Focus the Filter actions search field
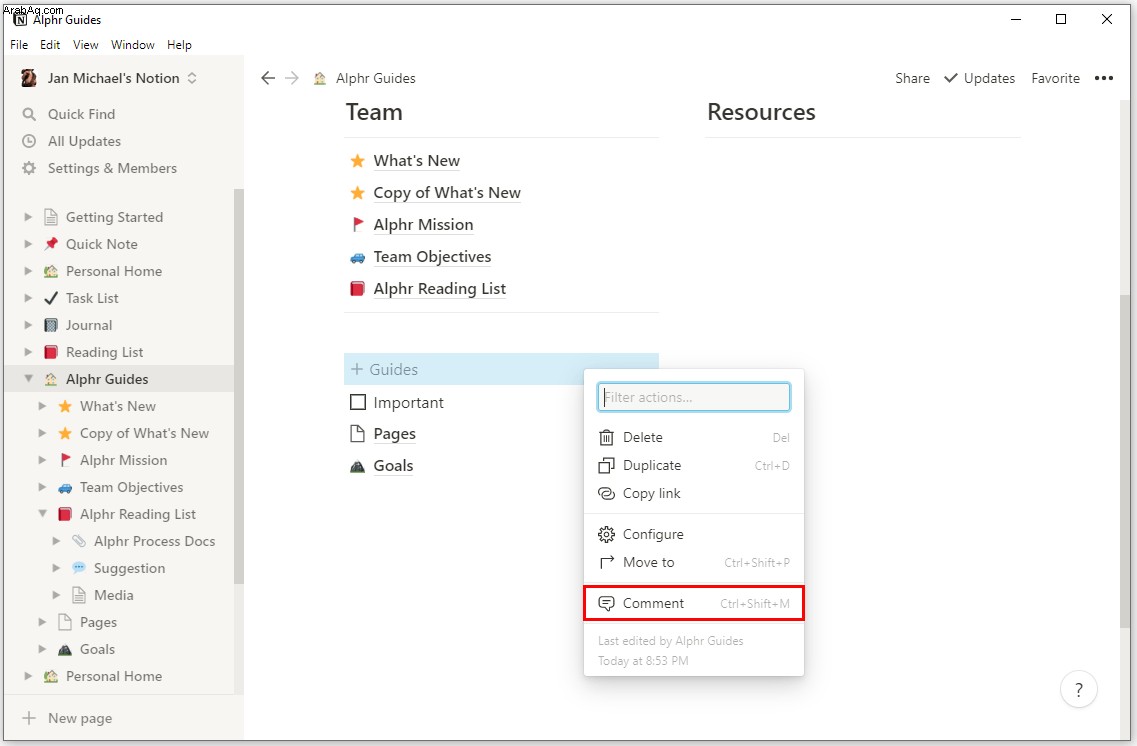The width and height of the screenshot is (1137, 746). (694, 397)
